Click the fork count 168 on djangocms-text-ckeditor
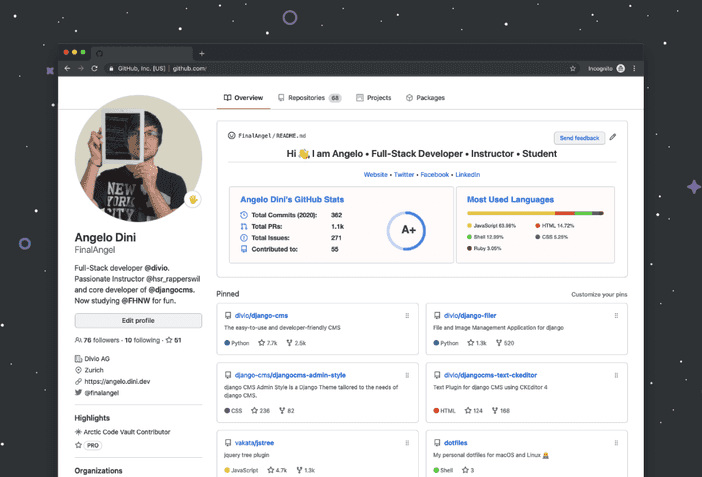702x477 pixels. [501, 411]
